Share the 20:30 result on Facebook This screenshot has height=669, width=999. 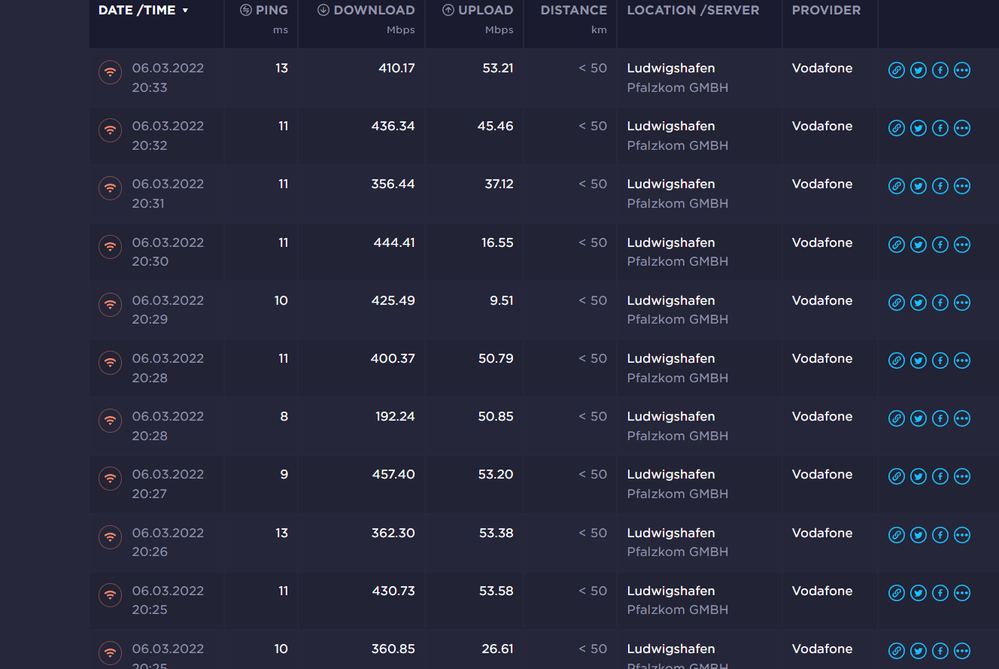[940, 245]
